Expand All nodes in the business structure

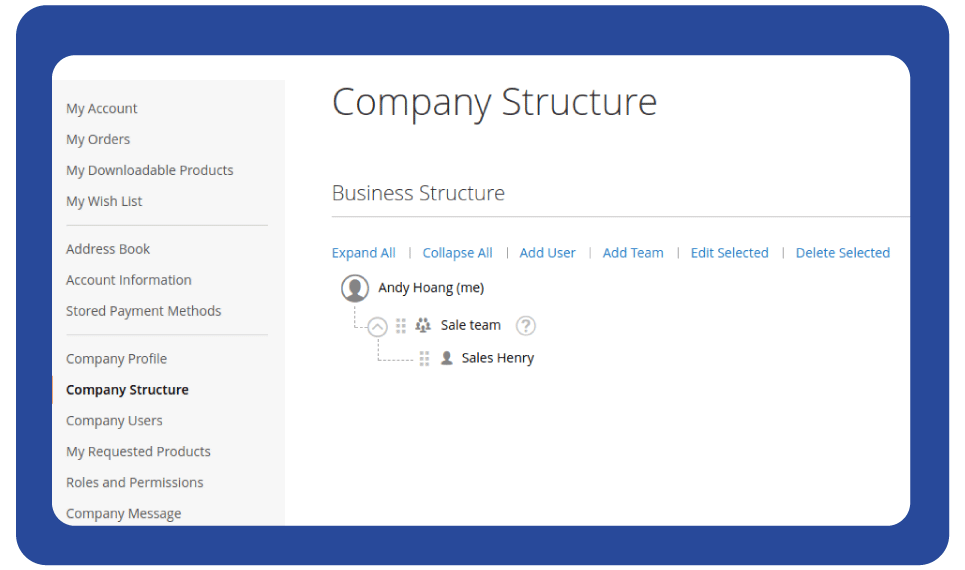(x=363, y=253)
